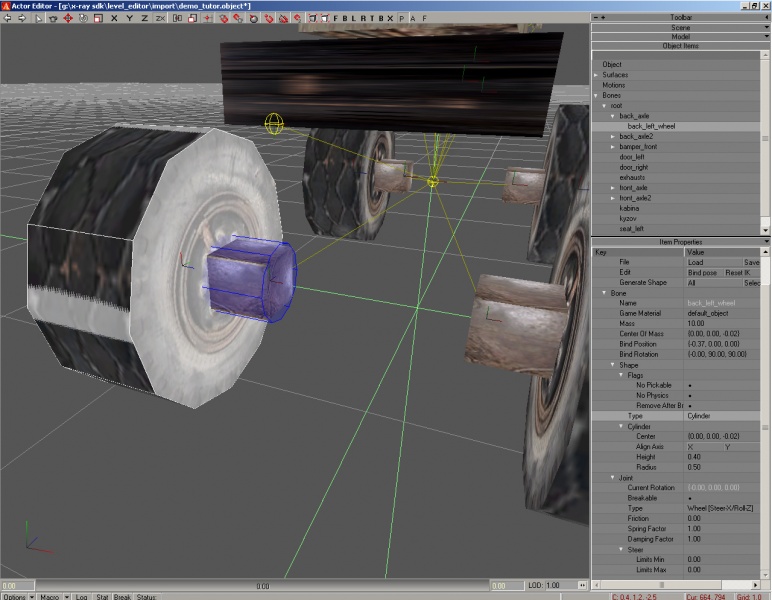Activate the red Move tool icon
The height and width of the screenshot is (600, 772).
(68, 18)
